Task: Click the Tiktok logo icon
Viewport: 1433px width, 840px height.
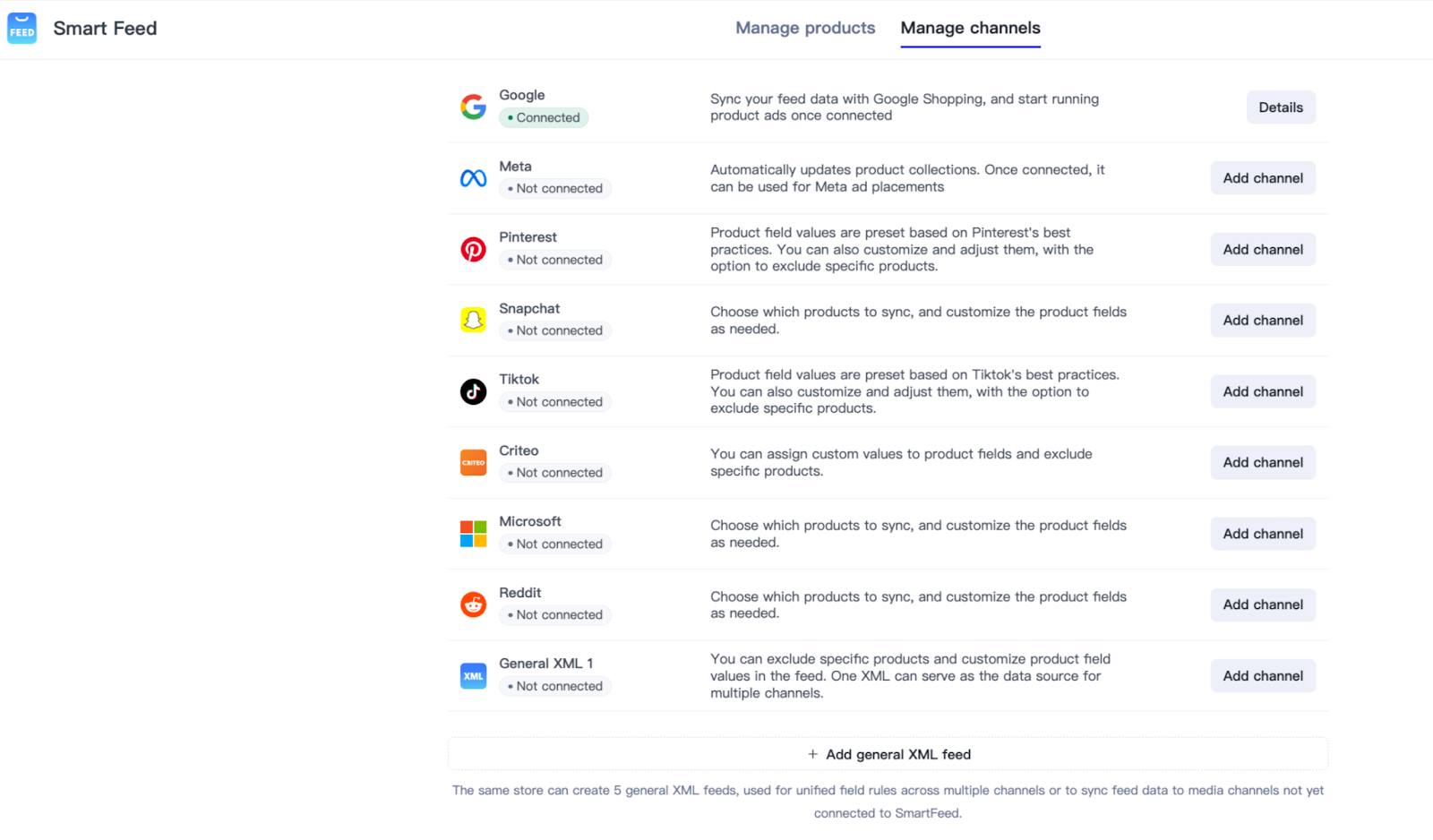Action: (x=473, y=391)
